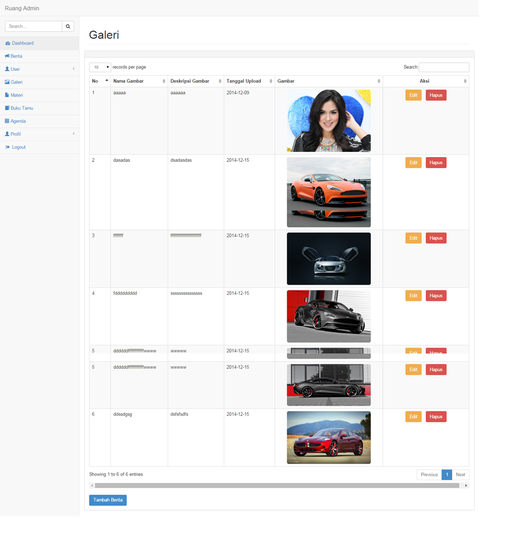Click the Buku Tamu book icon
Viewport: 532px width, 540px height.
click(x=7, y=108)
